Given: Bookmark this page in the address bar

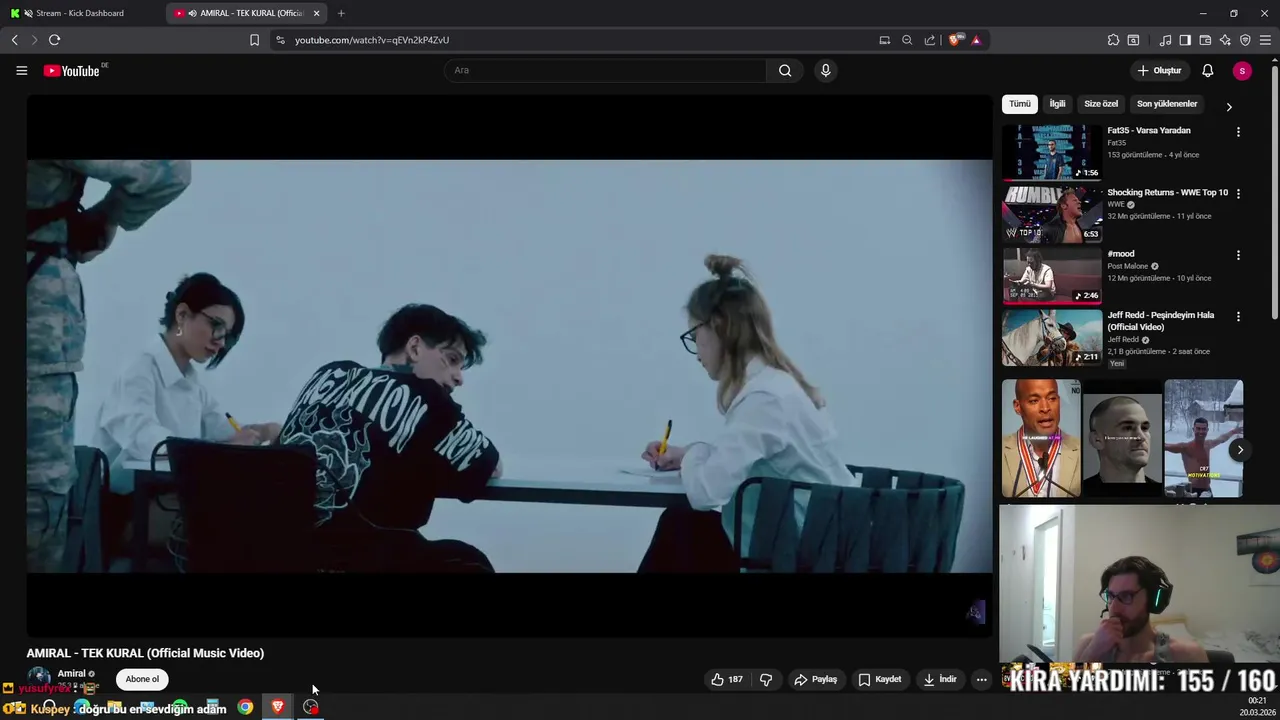Looking at the screenshot, I should coord(254,40).
